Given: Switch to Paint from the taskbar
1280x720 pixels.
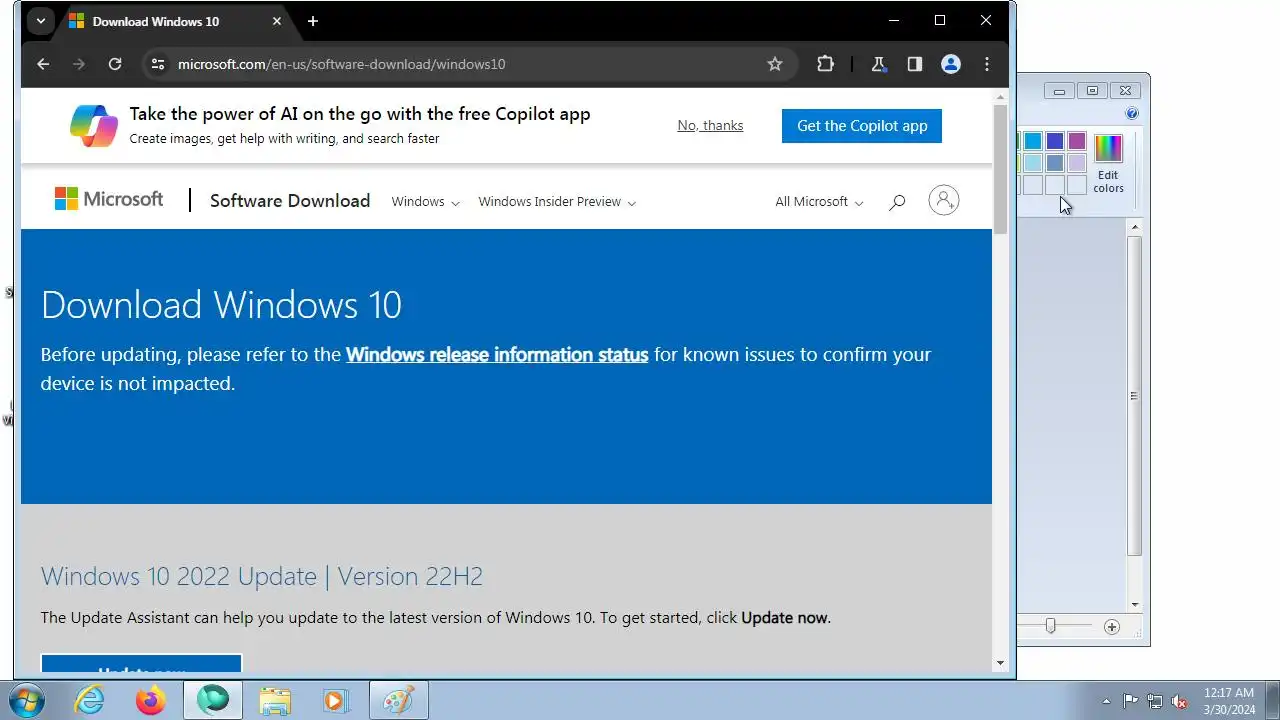Looking at the screenshot, I should [398, 701].
